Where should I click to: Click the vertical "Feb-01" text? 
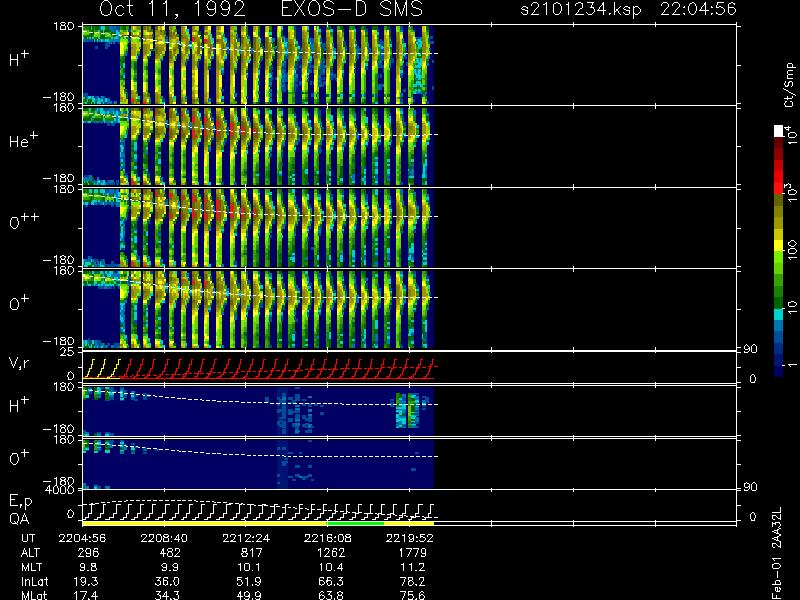pos(777,578)
